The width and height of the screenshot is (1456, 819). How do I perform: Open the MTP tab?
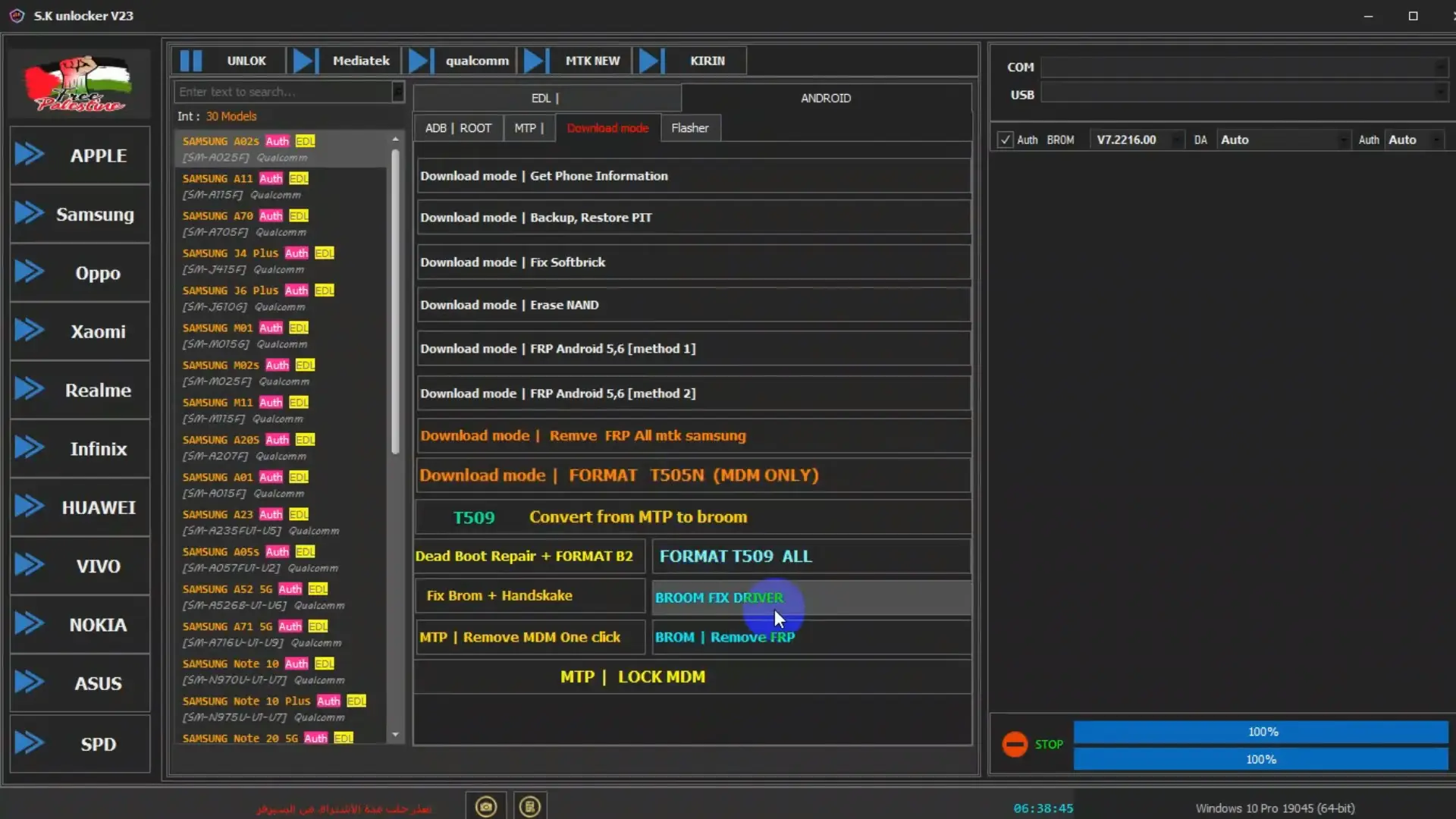point(529,128)
